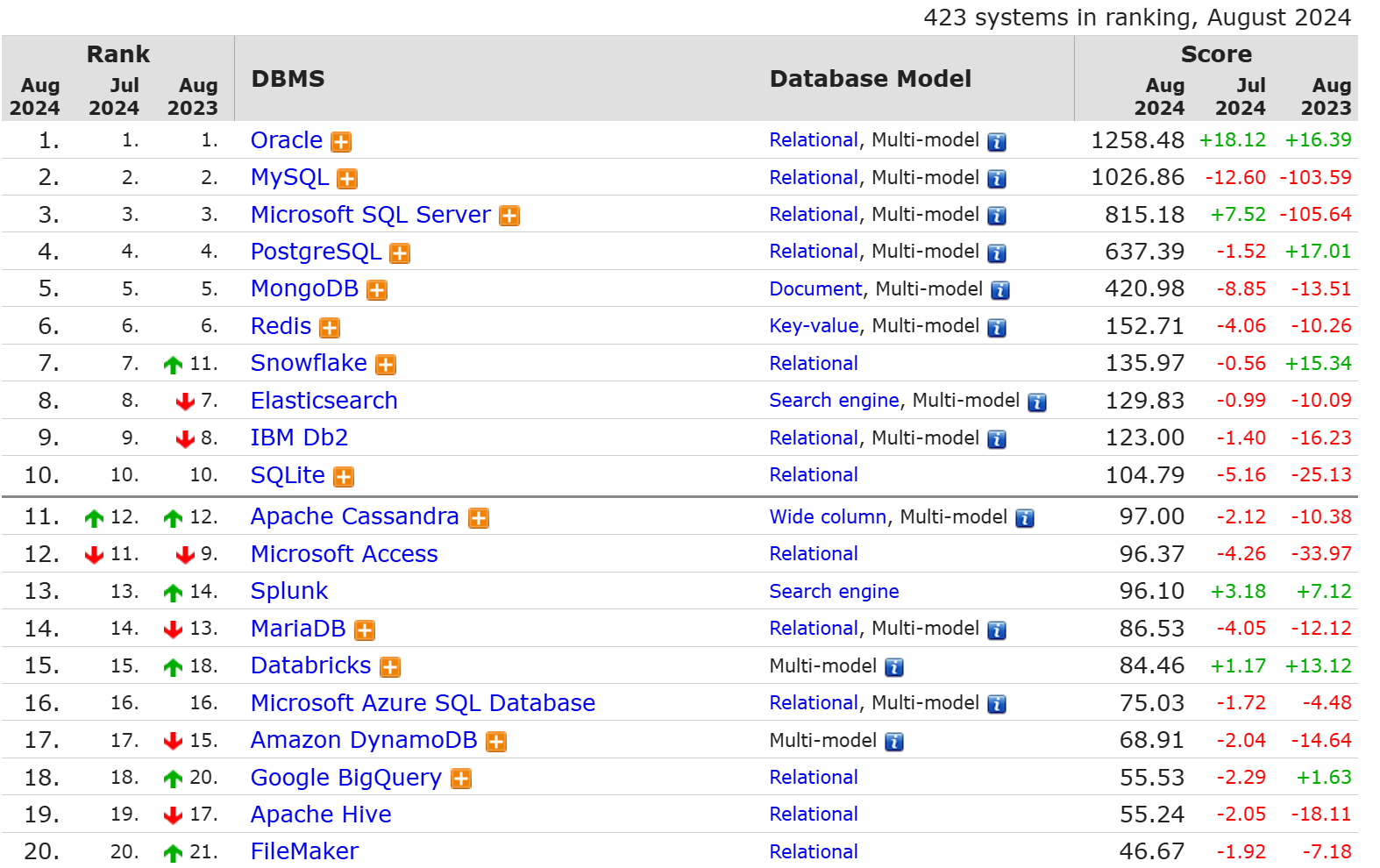
Task: Open the Microsoft Azure SQL Database link
Action: (423, 703)
